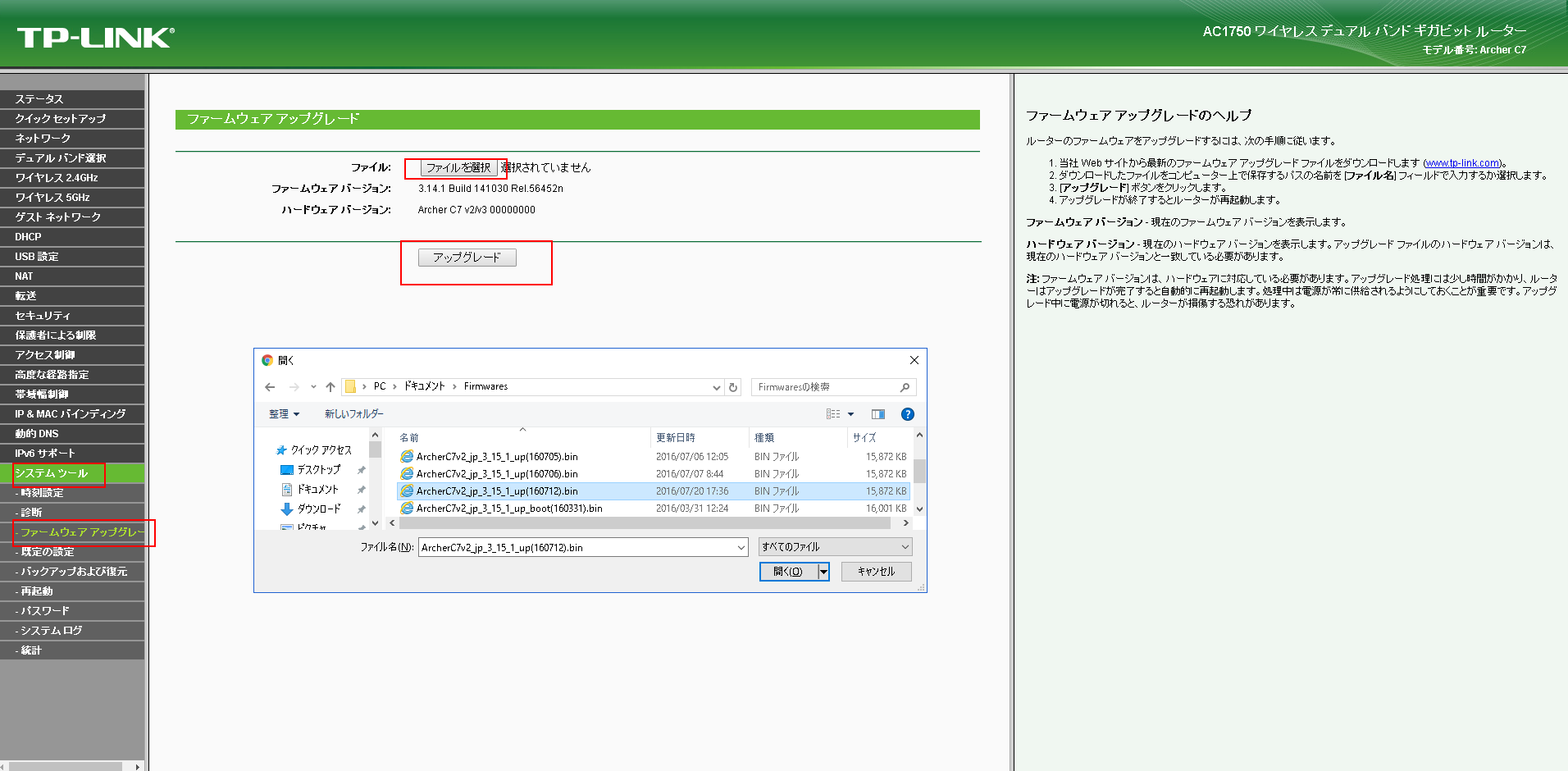Viewport: 1568px width, 771px height.
Task: Open the DHCP menu item
Action: click(72, 237)
